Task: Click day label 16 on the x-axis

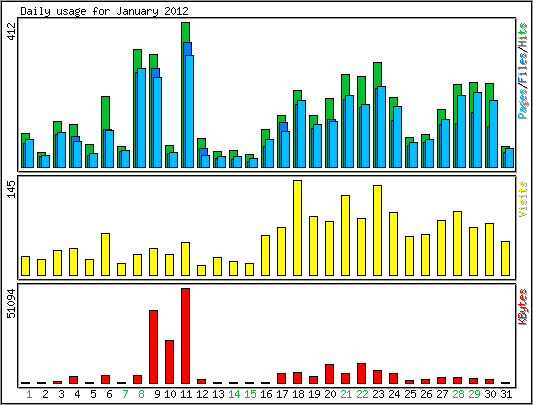Action: coord(266,394)
